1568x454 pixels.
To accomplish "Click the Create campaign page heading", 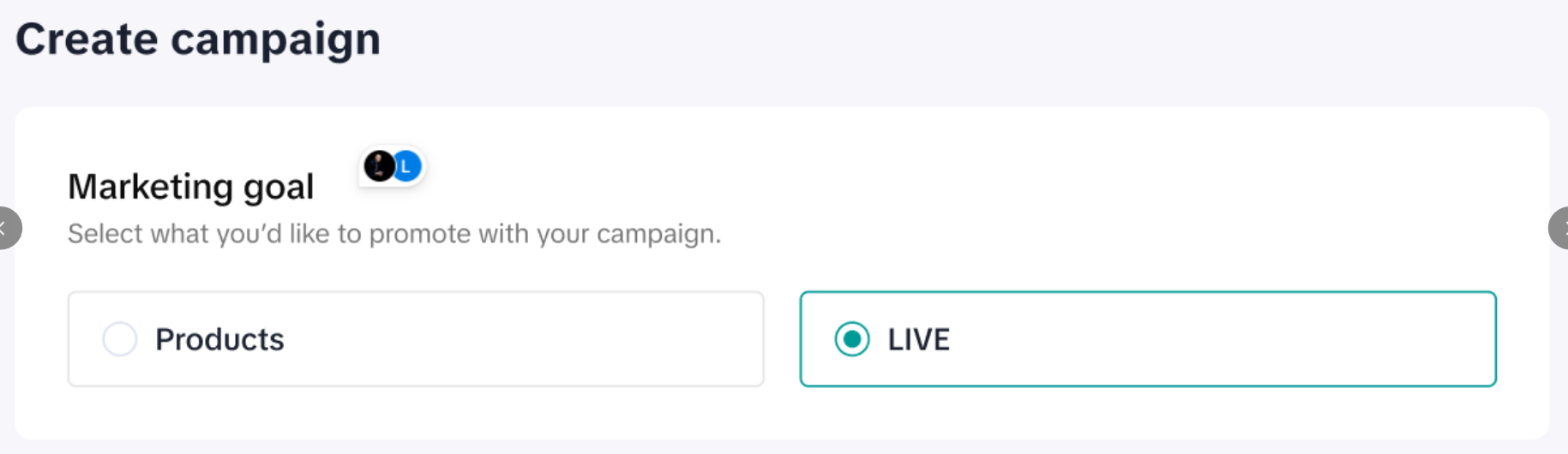I will pos(198,39).
